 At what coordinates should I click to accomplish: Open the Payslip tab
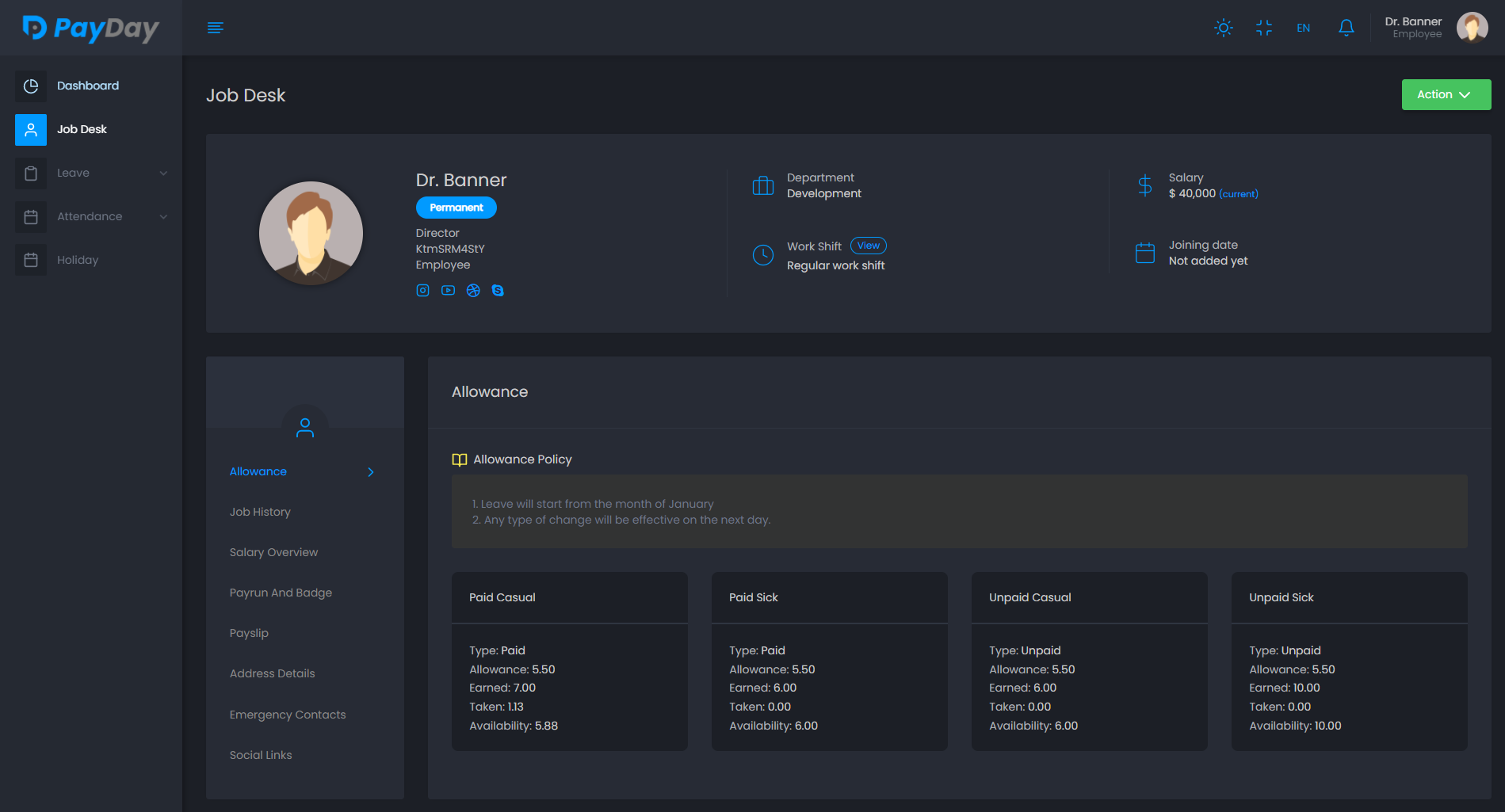tap(249, 633)
